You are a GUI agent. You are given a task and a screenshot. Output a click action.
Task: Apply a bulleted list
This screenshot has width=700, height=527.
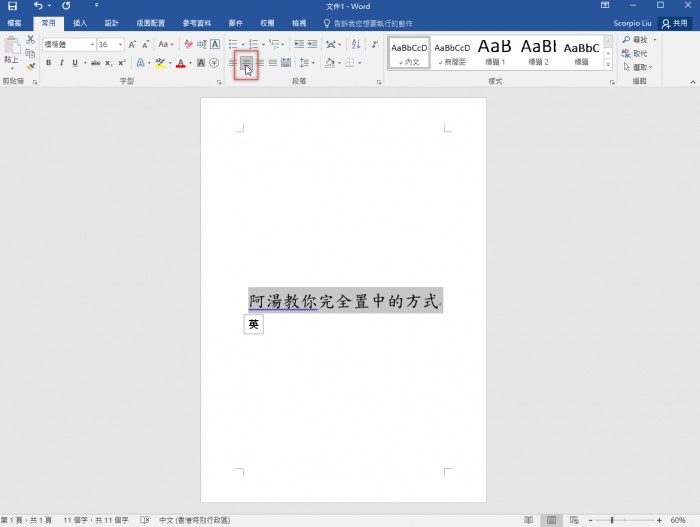coord(233,44)
